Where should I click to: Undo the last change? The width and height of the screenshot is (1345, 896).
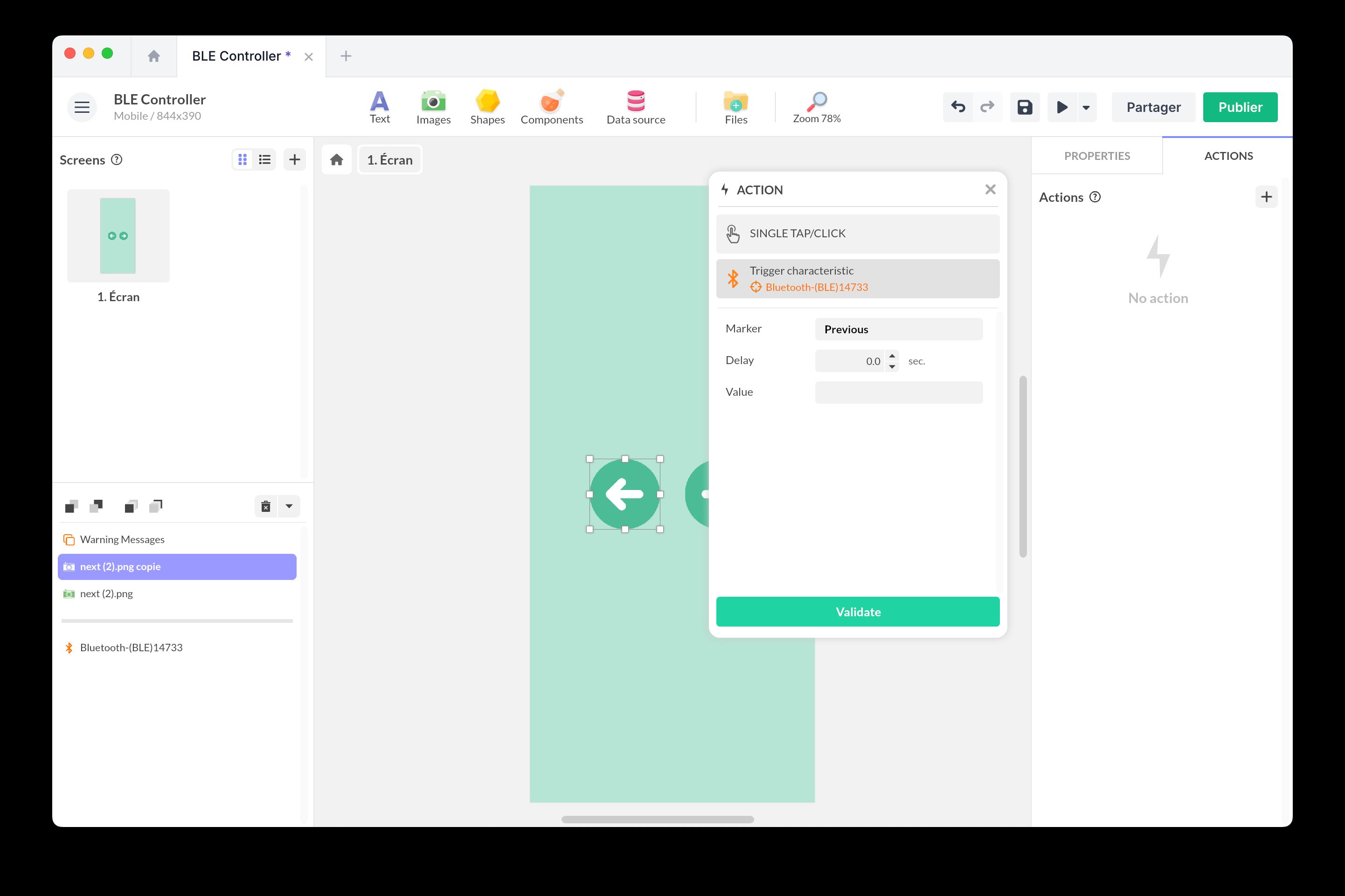point(957,107)
